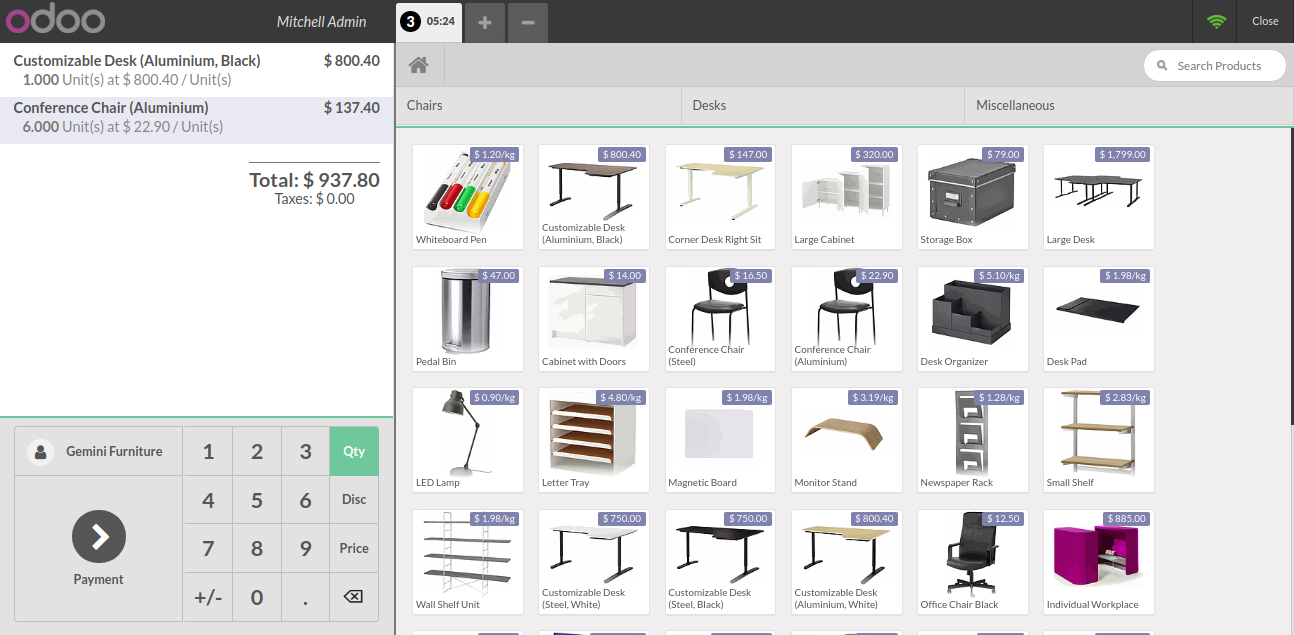Add Corner Desk Right Sit product
1294x635 pixels.
click(x=720, y=197)
